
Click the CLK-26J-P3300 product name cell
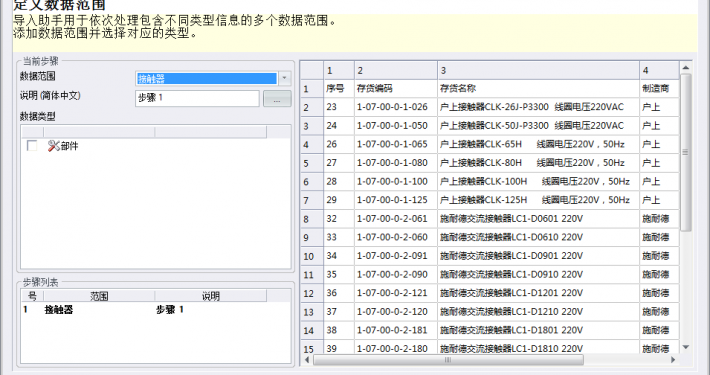click(539, 107)
